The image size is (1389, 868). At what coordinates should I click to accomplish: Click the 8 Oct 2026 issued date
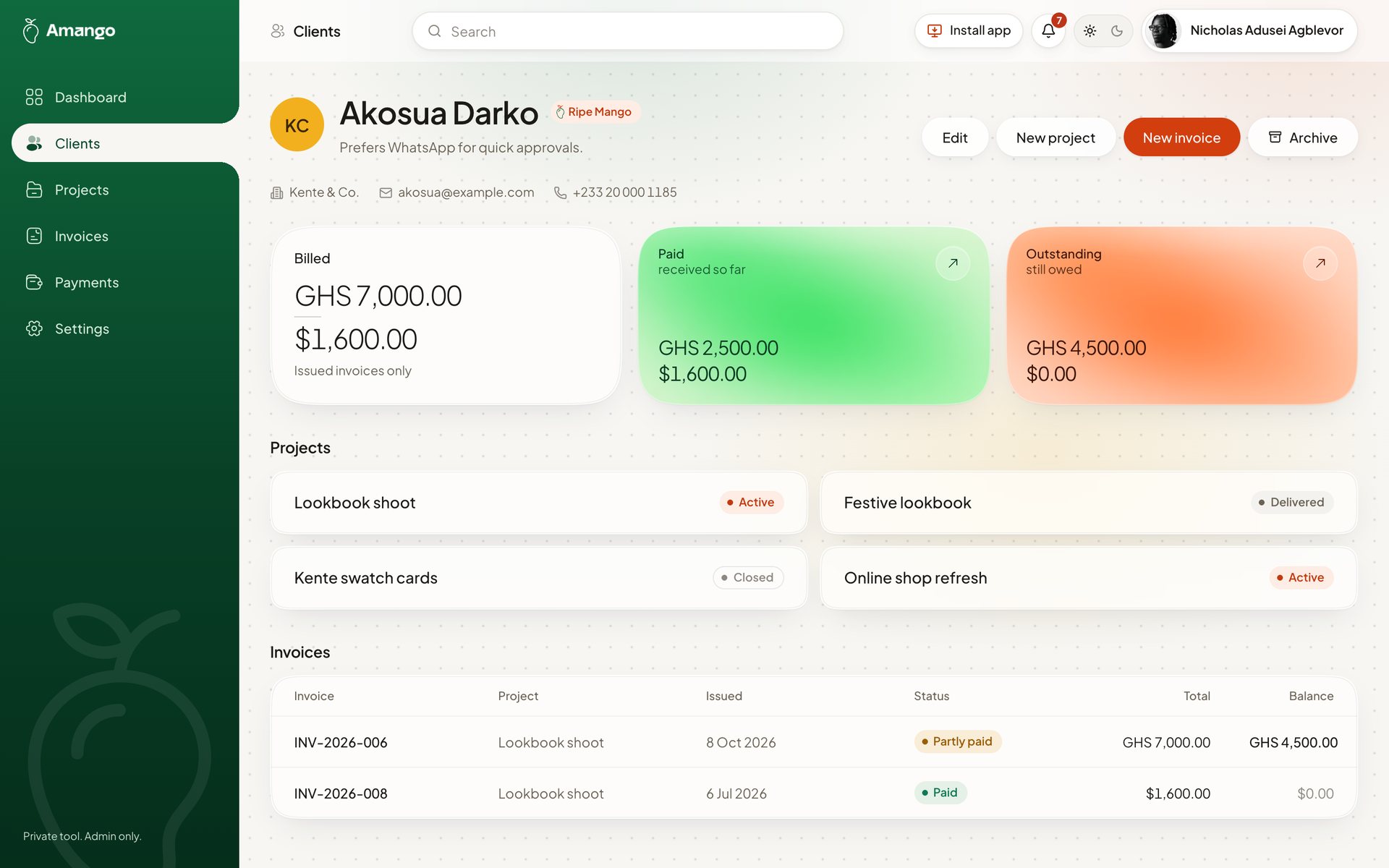pyautogui.click(x=741, y=743)
